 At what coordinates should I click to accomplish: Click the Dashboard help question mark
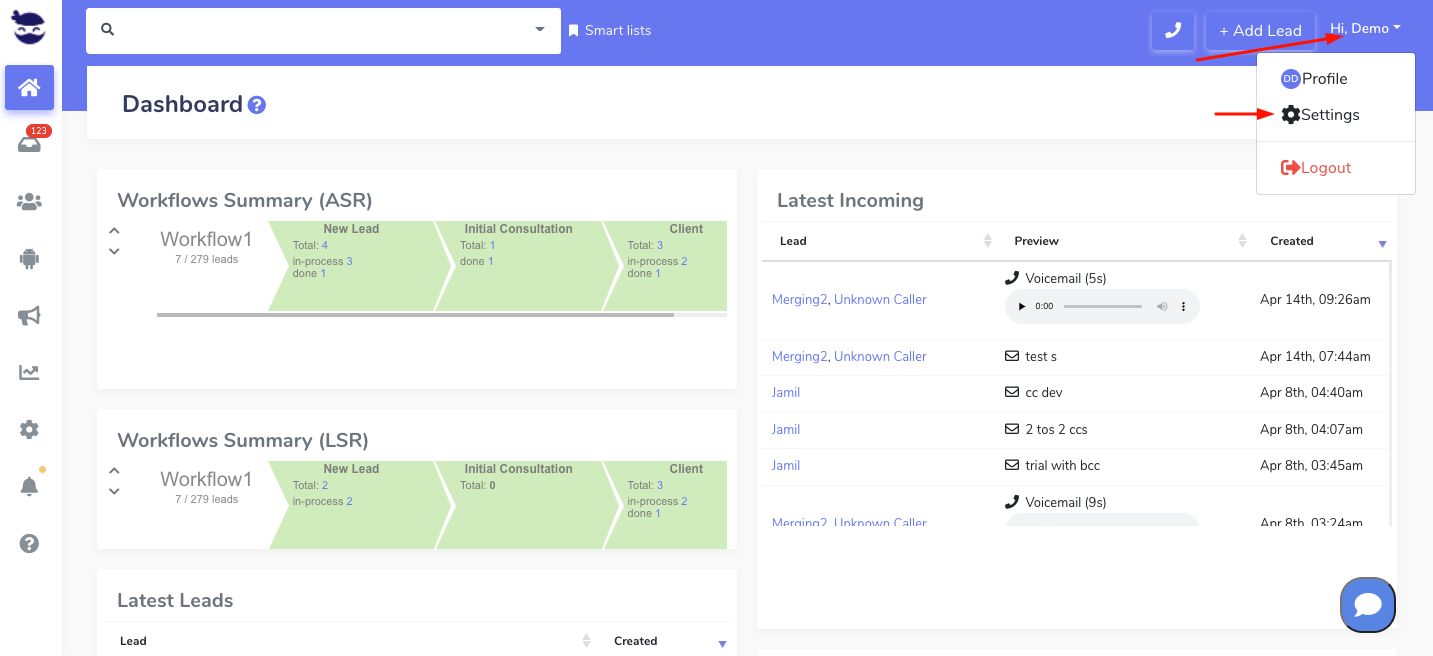[x=257, y=105]
